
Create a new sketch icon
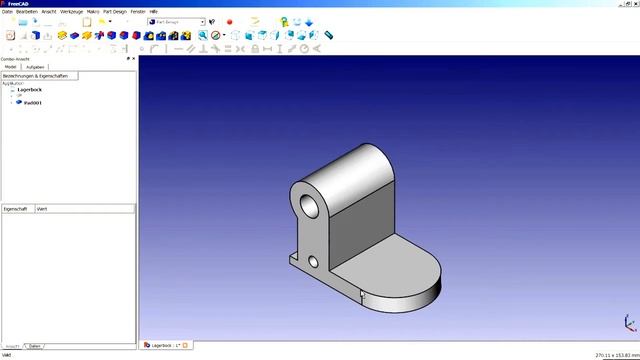[10, 36]
